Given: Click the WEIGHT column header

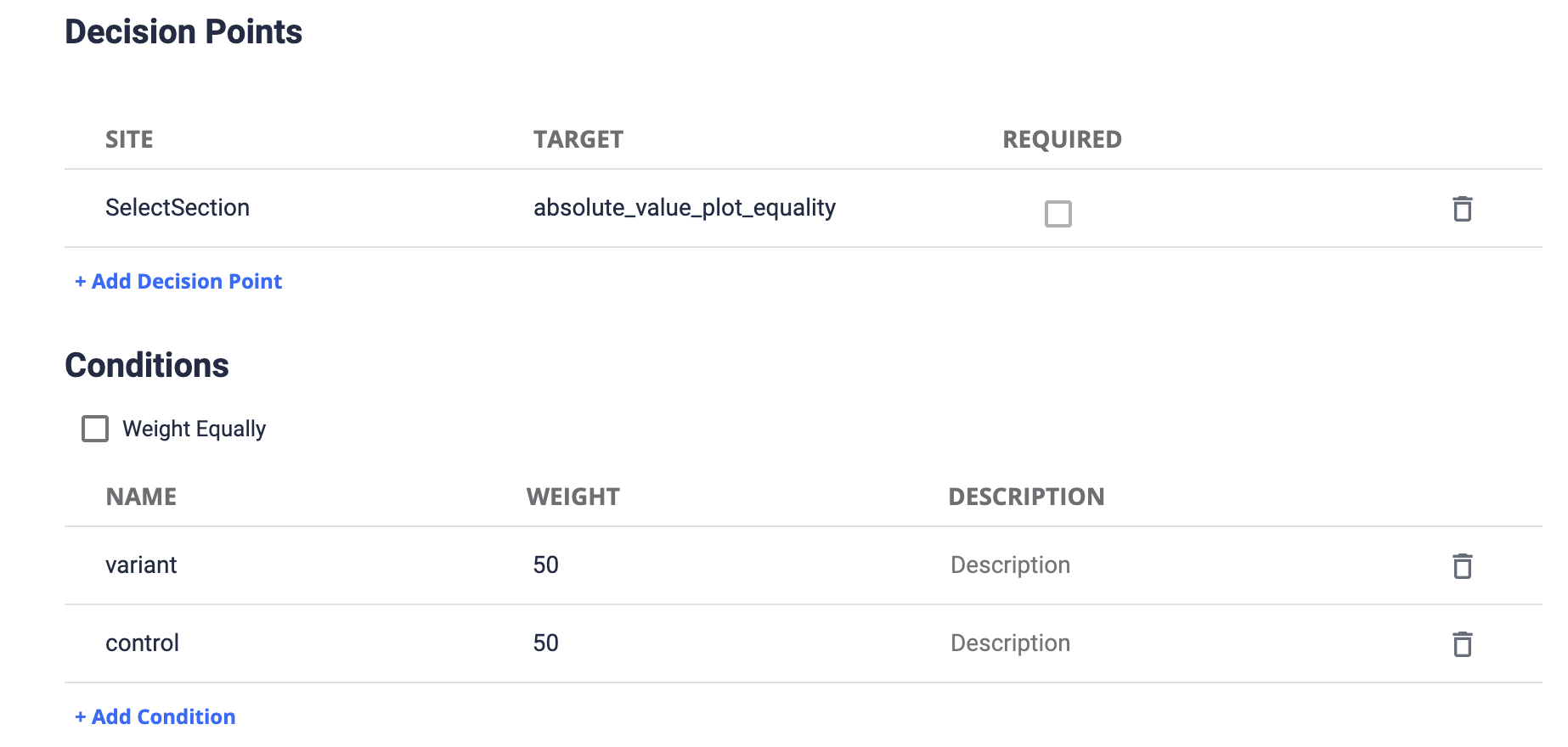Looking at the screenshot, I should tap(573, 497).
